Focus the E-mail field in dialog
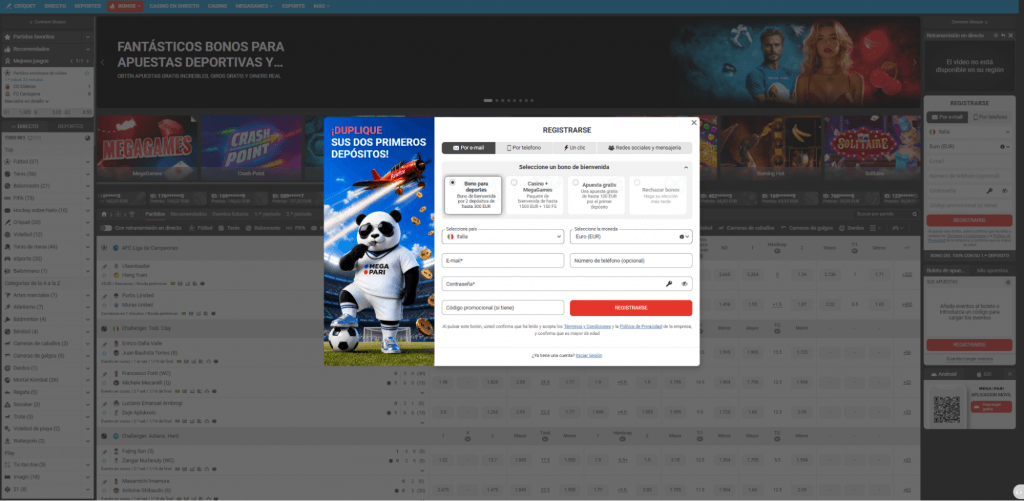The height and width of the screenshot is (501, 1024). click(503, 261)
